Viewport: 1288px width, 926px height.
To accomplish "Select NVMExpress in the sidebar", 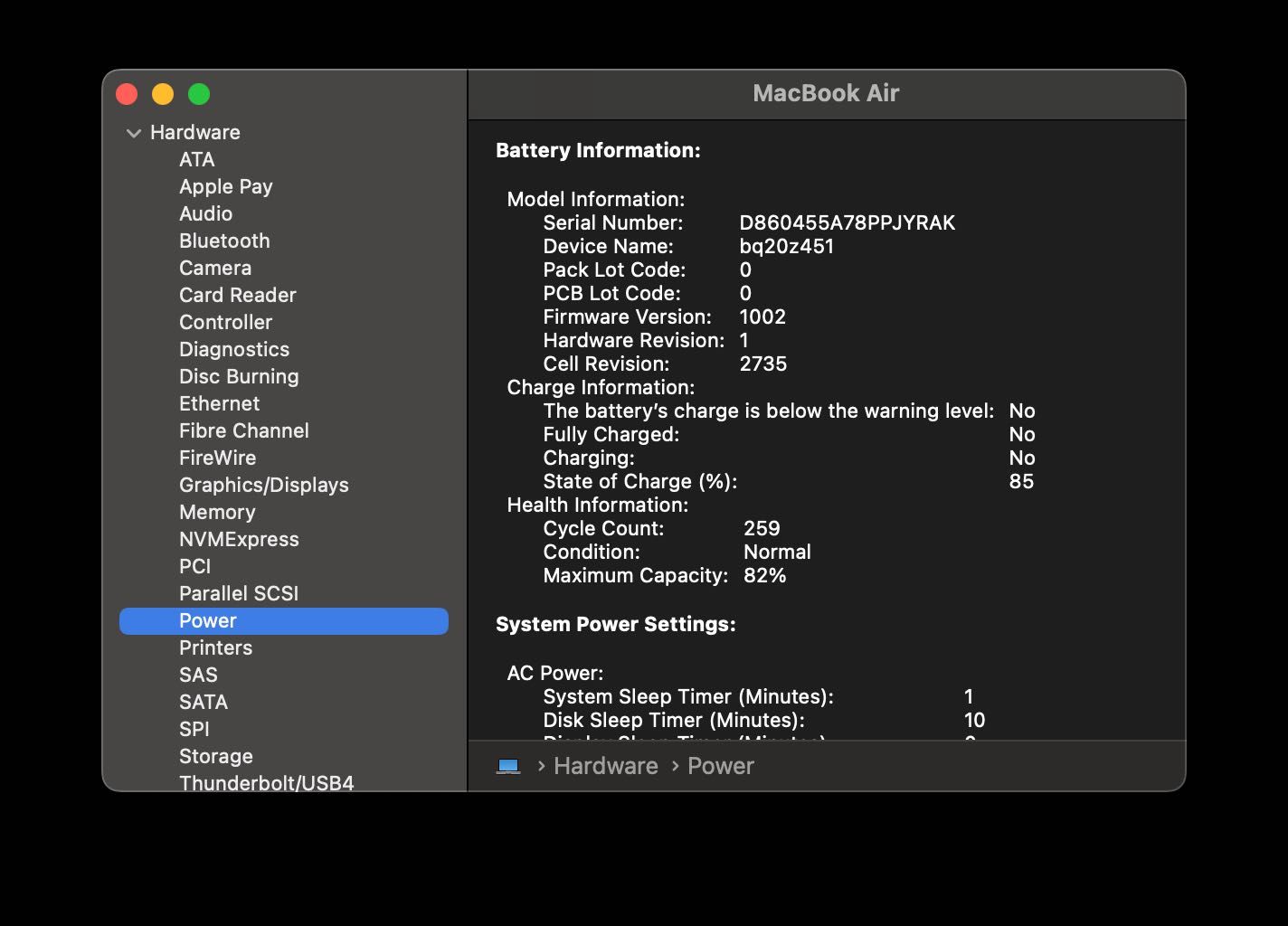I will tap(239, 539).
